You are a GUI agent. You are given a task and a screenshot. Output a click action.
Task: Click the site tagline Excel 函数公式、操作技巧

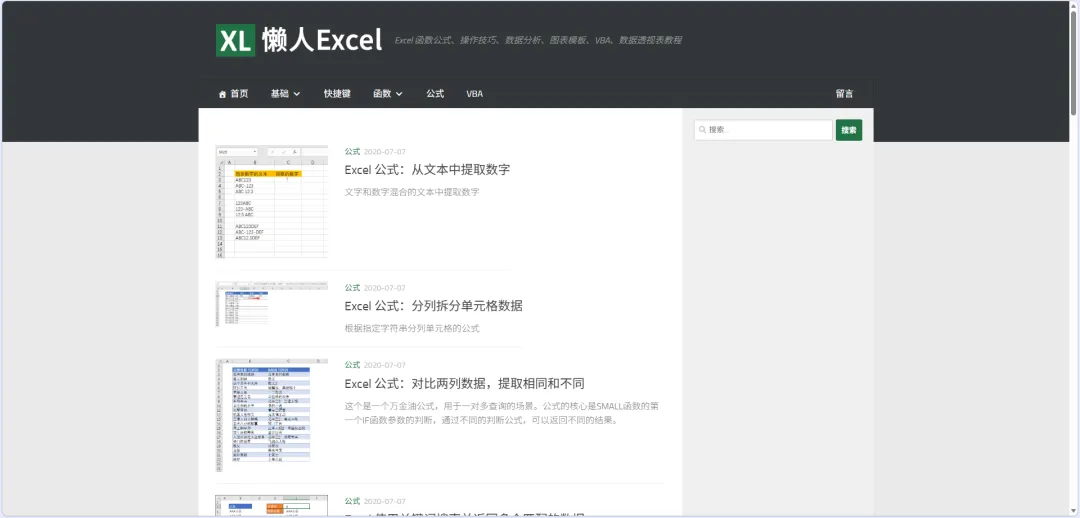(538, 41)
